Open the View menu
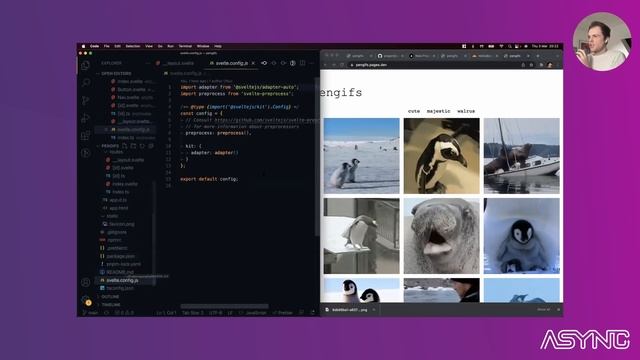Viewport: 640px width, 360px height. (149, 46)
